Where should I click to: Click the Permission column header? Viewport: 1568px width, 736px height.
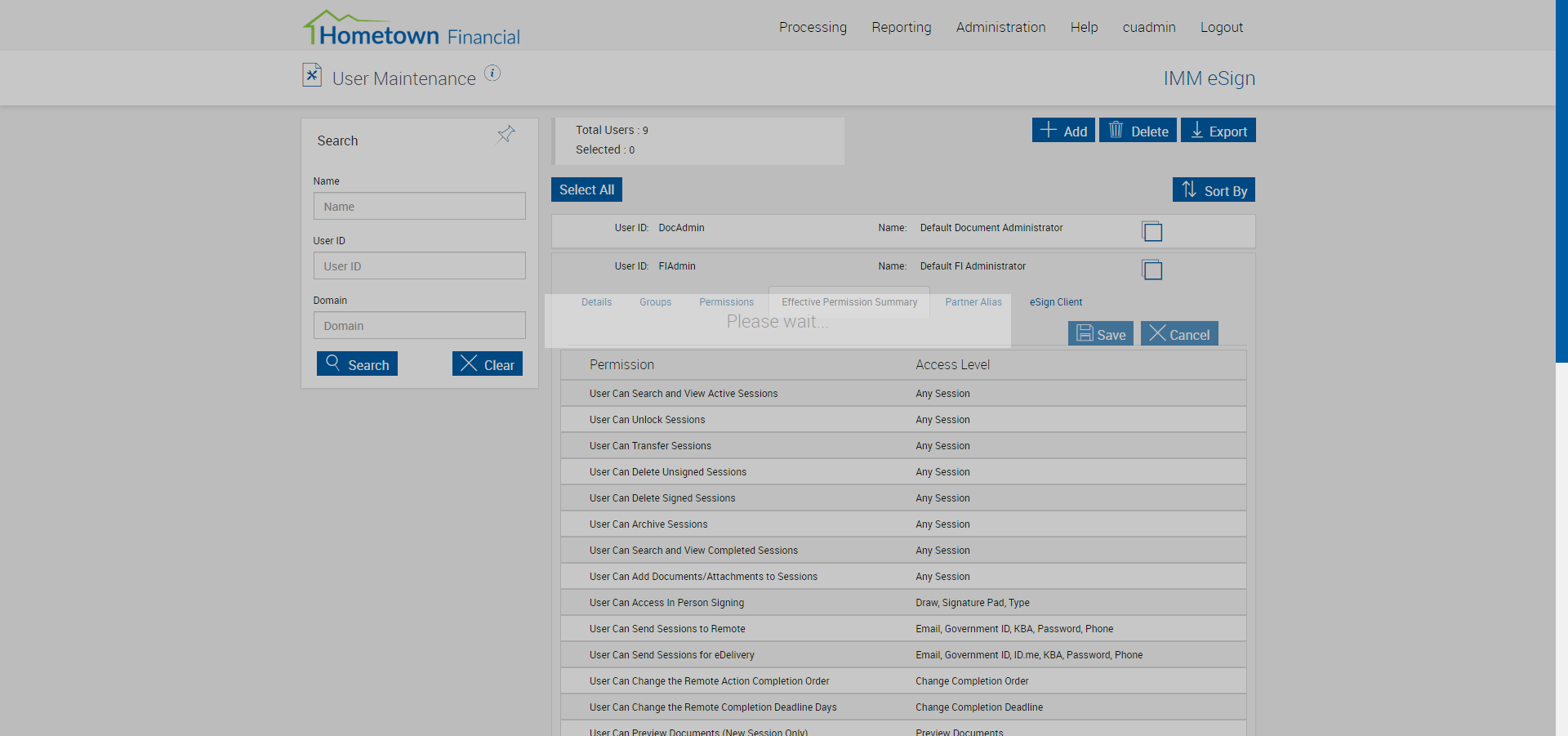pos(621,364)
